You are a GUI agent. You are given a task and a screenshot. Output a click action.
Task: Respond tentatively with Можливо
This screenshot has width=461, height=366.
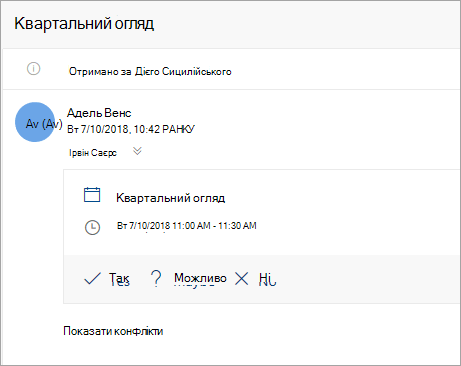(x=200, y=278)
